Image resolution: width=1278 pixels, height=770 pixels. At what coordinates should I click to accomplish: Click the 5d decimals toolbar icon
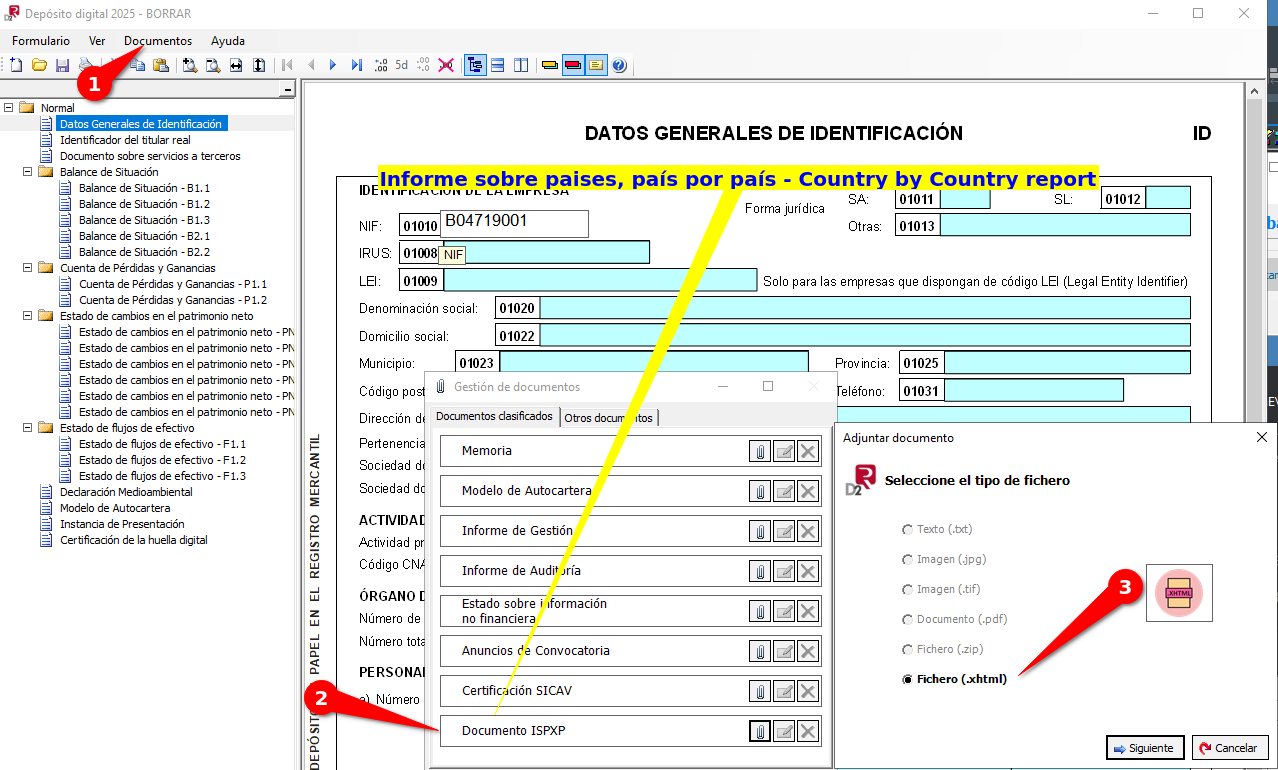401,65
